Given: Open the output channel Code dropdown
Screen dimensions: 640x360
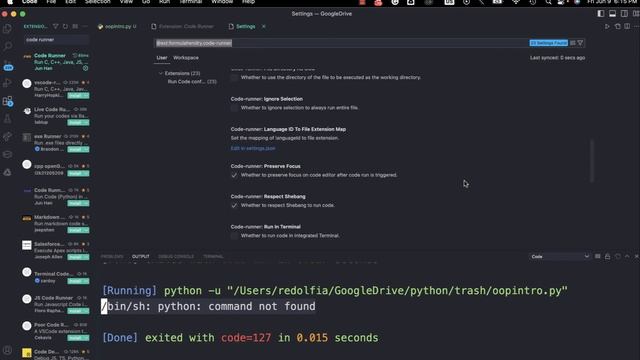Looking at the screenshot, I should (560, 256).
